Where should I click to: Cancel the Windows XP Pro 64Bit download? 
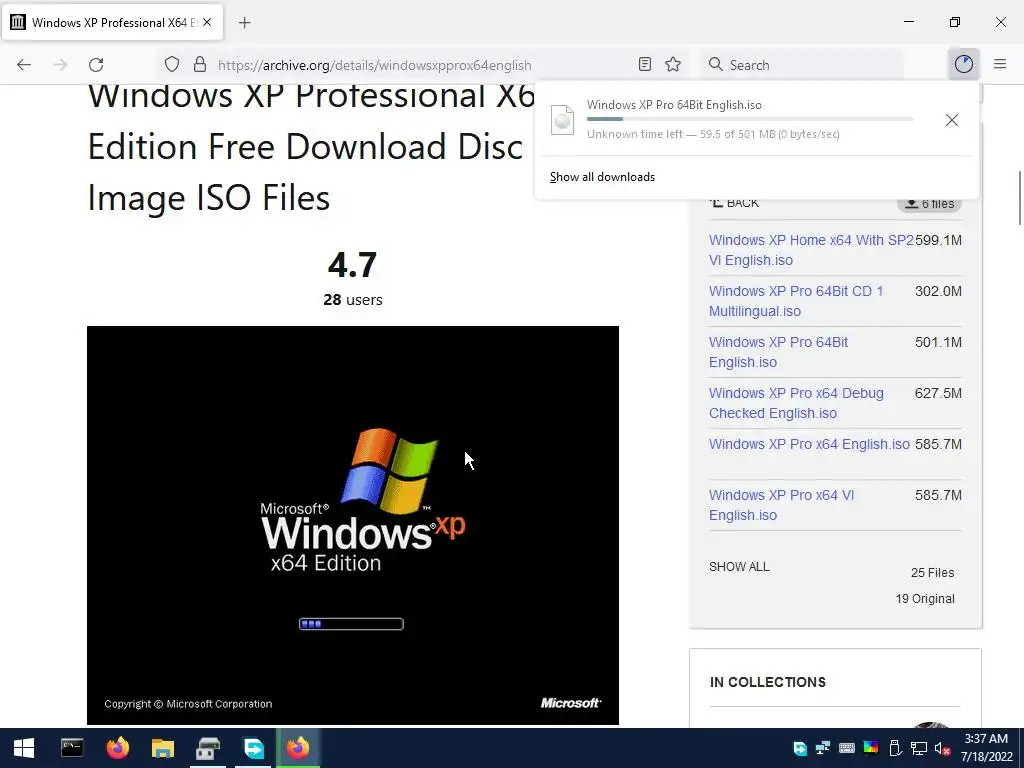pyautogui.click(x=952, y=120)
